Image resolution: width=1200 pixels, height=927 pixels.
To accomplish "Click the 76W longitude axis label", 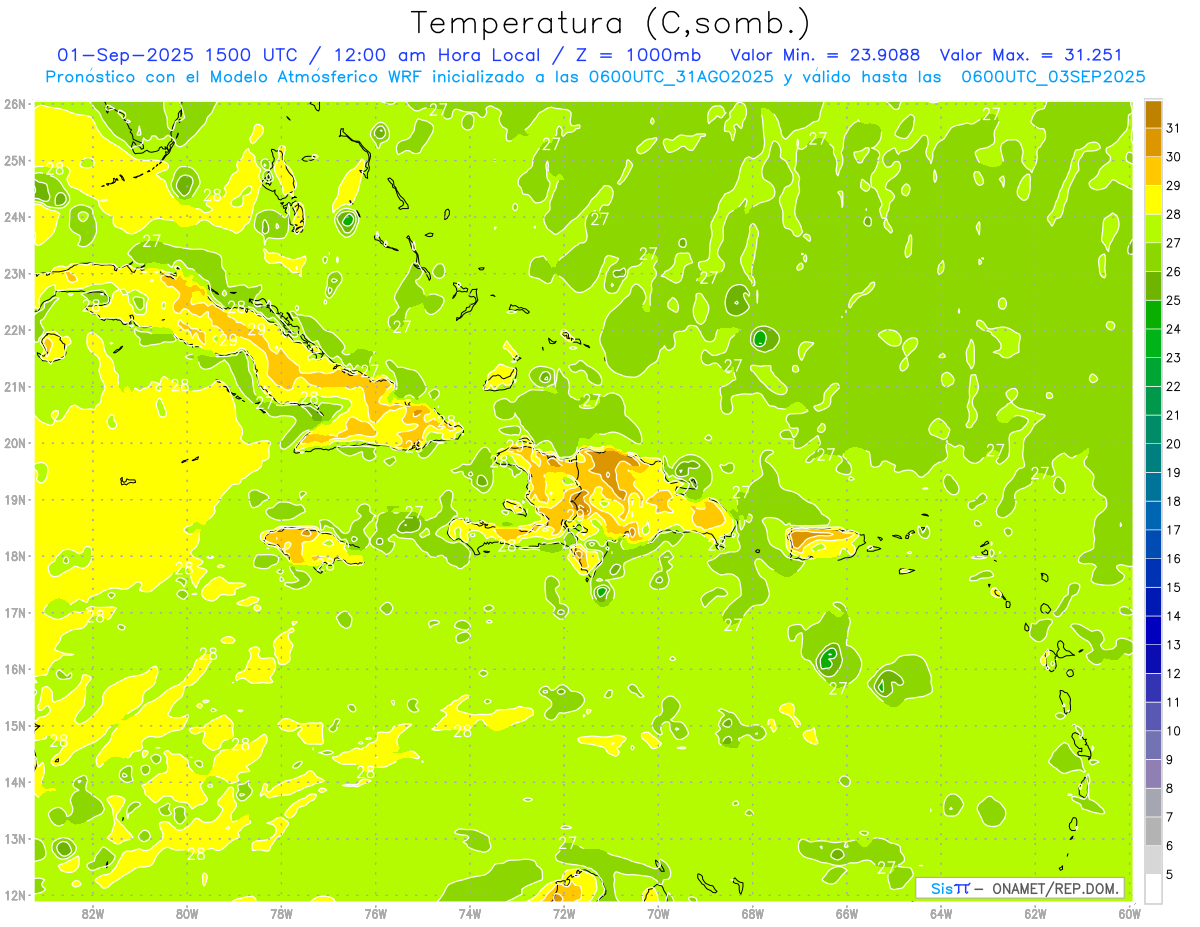I will (x=376, y=913).
